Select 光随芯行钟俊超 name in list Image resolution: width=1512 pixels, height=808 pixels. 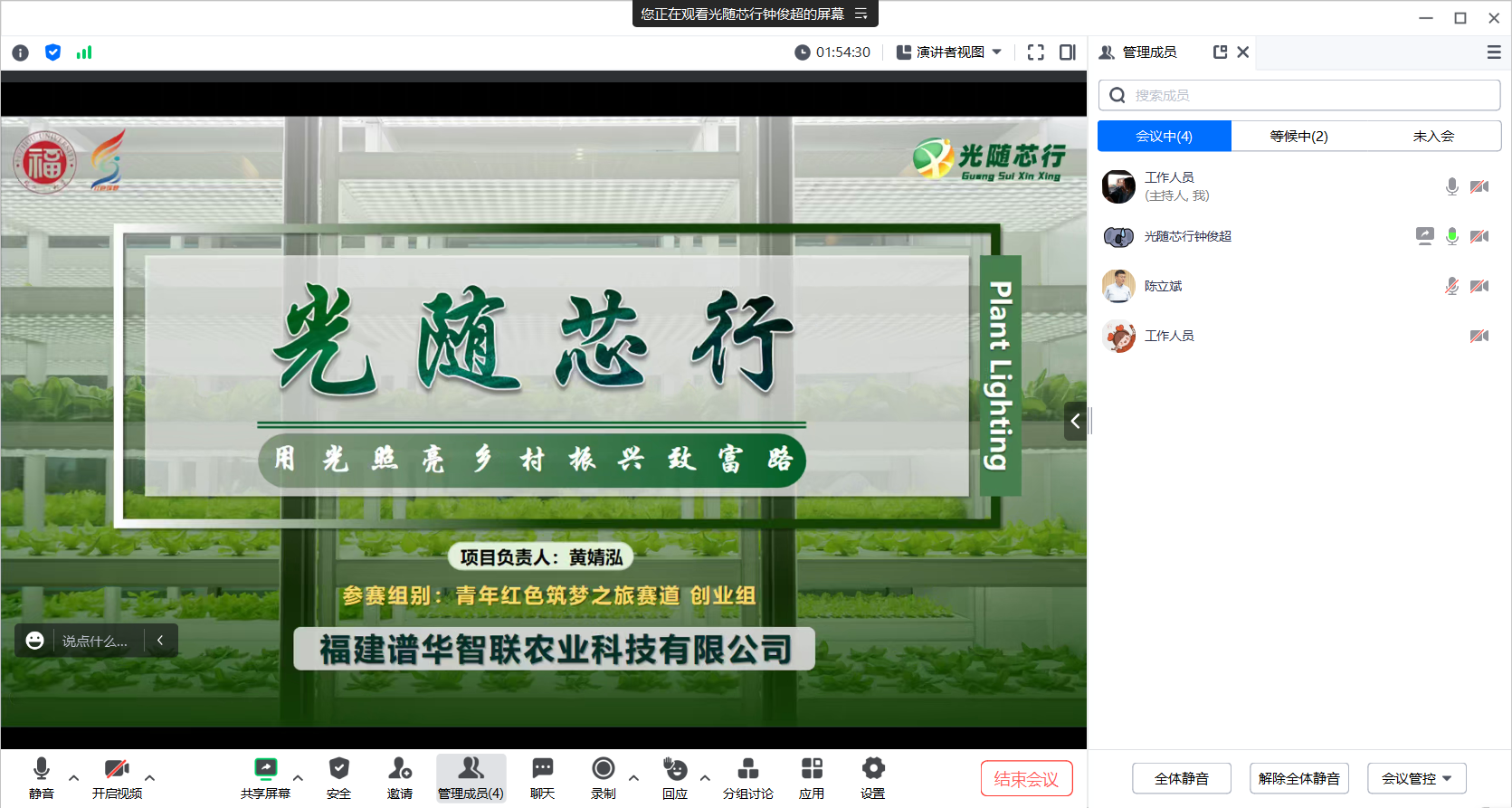click(x=1187, y=236)
